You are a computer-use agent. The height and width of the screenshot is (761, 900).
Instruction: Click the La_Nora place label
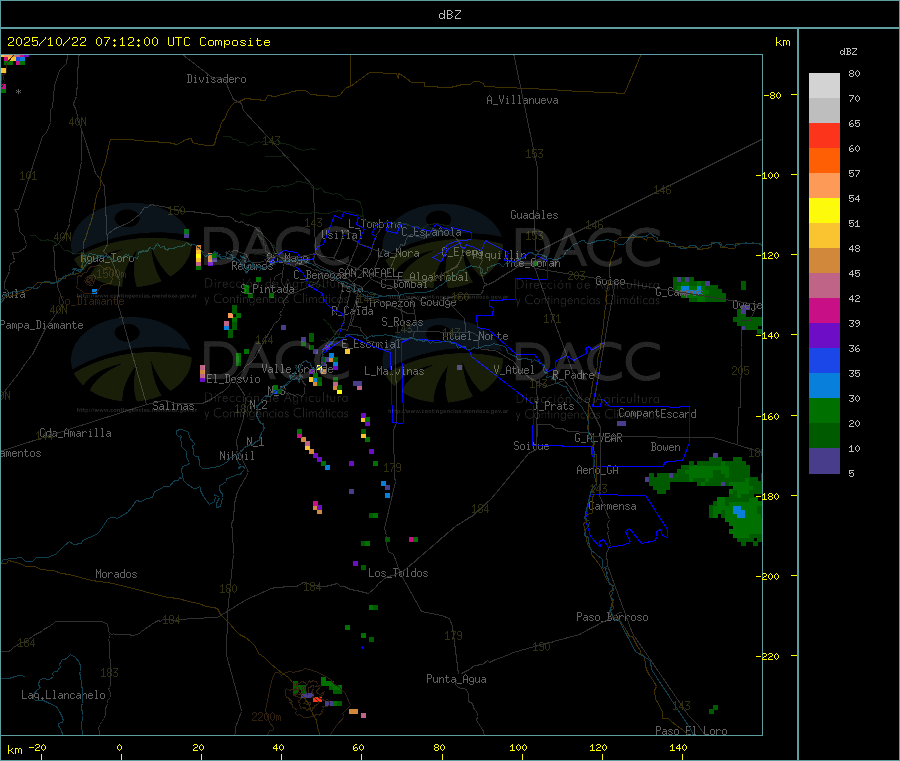click(399, 253)
